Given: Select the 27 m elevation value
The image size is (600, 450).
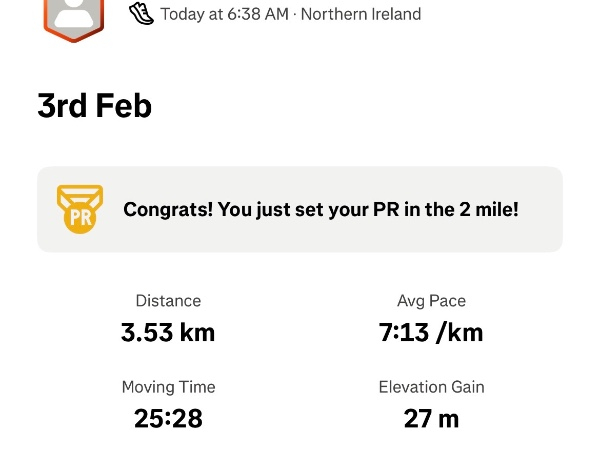Looking at the screenshot, I should (x=431, y=418).
